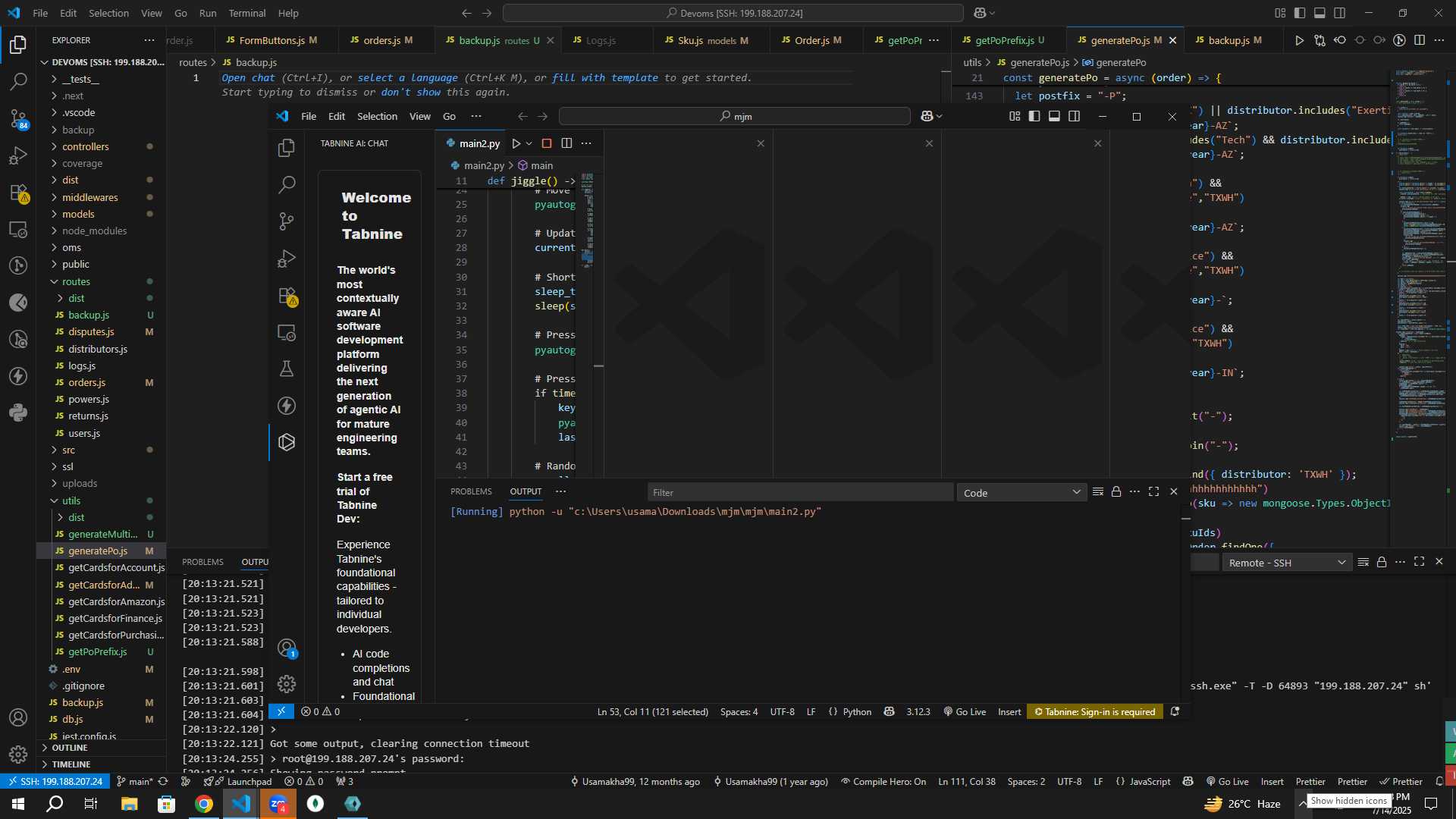Toggle secondary side bar in mjm title bar
This screenshot has width=1456, height=819.
tap(1075, 116)
